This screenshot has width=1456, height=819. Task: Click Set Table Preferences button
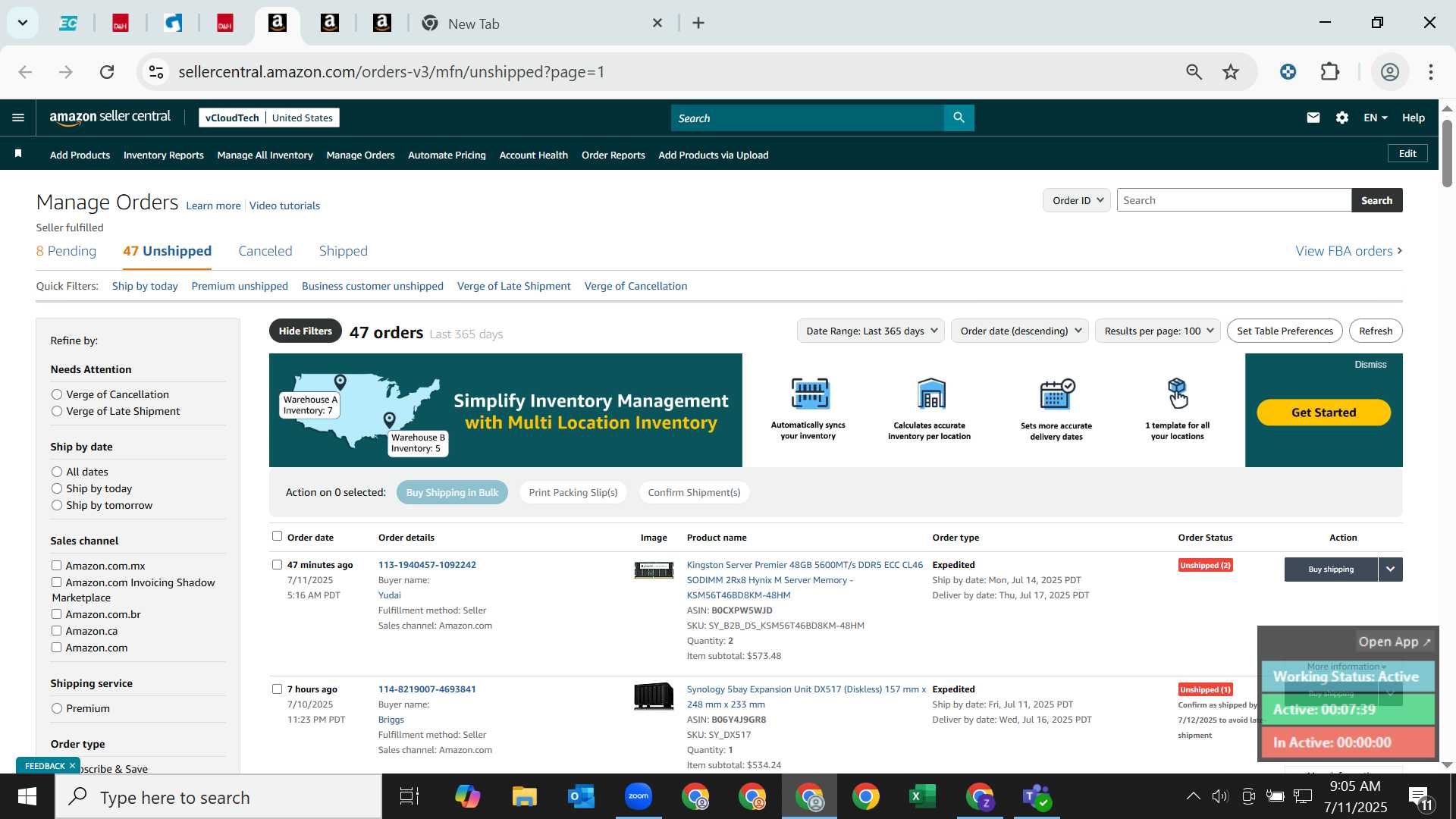tap(1285, 331)
